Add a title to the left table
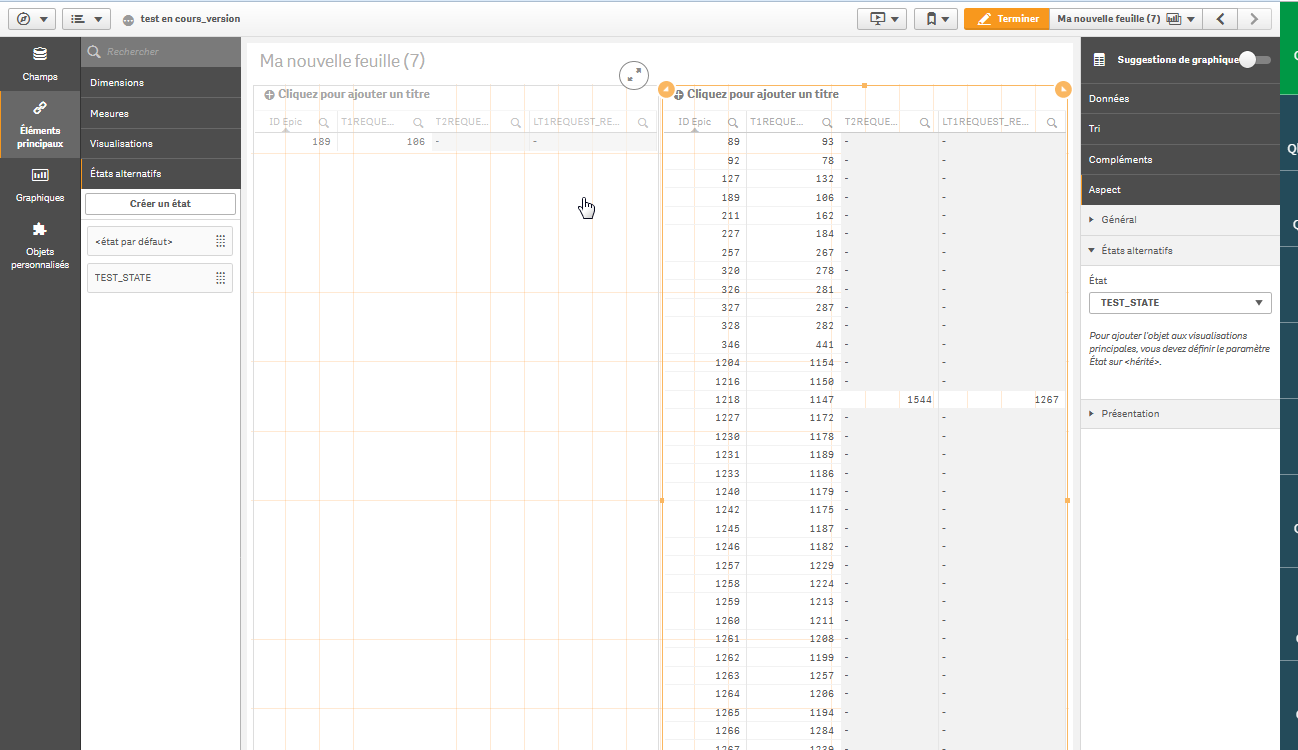The image size is (1298, 750). click(x=347, y=94)
